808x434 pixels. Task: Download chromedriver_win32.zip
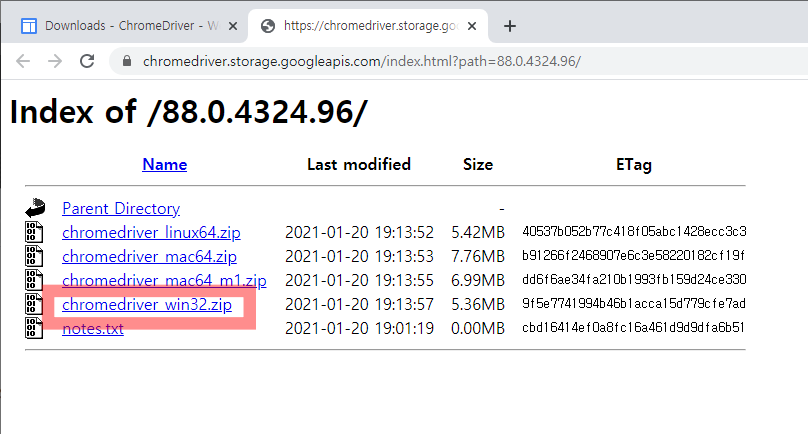point(147,305)
